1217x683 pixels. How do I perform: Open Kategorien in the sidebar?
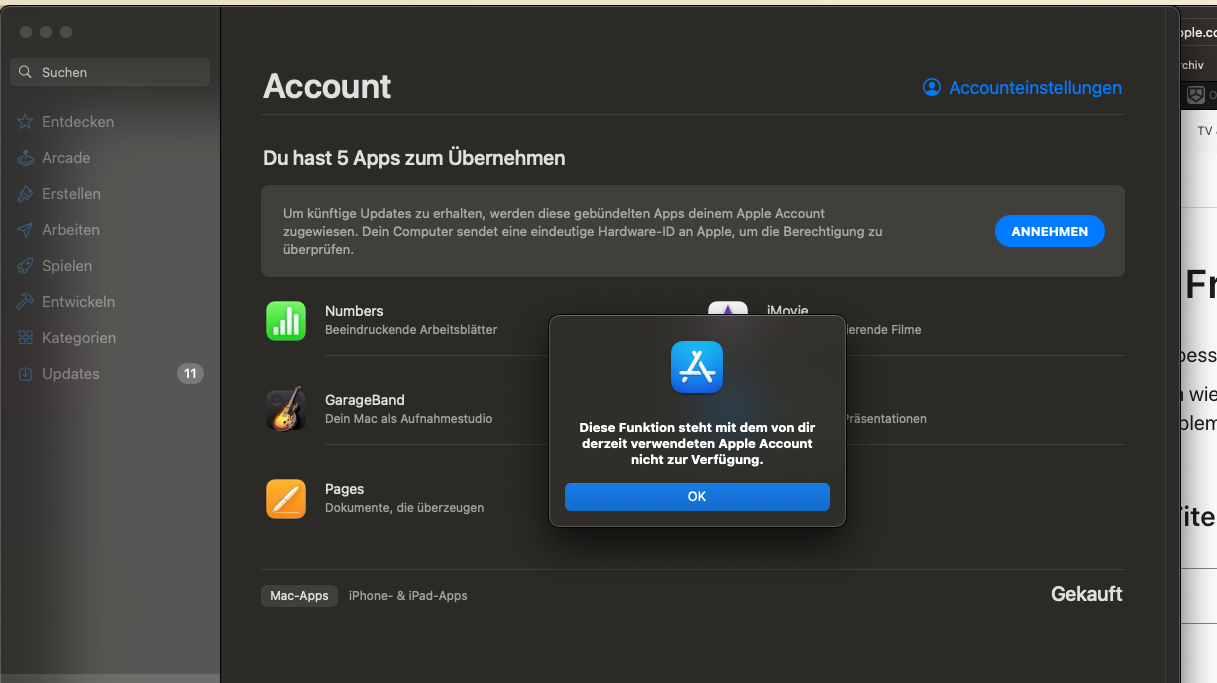(79, 338)
